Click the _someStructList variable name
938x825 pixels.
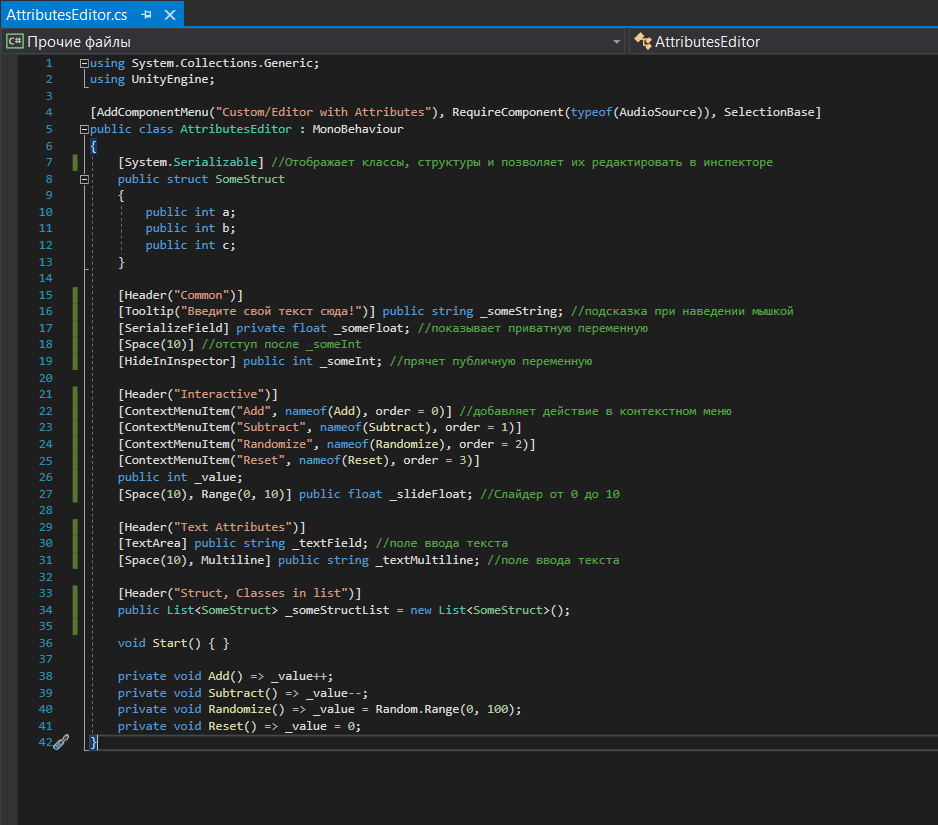337,610
